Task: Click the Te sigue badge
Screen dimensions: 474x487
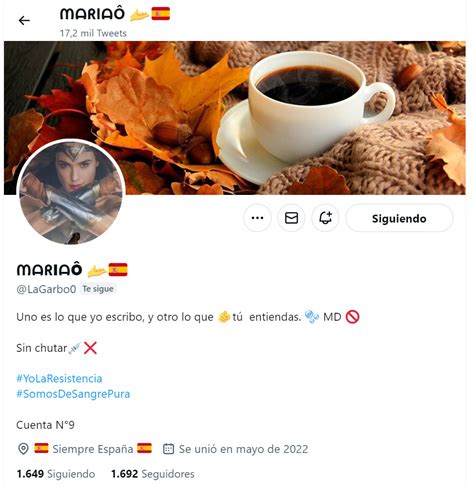Action: 98,289
